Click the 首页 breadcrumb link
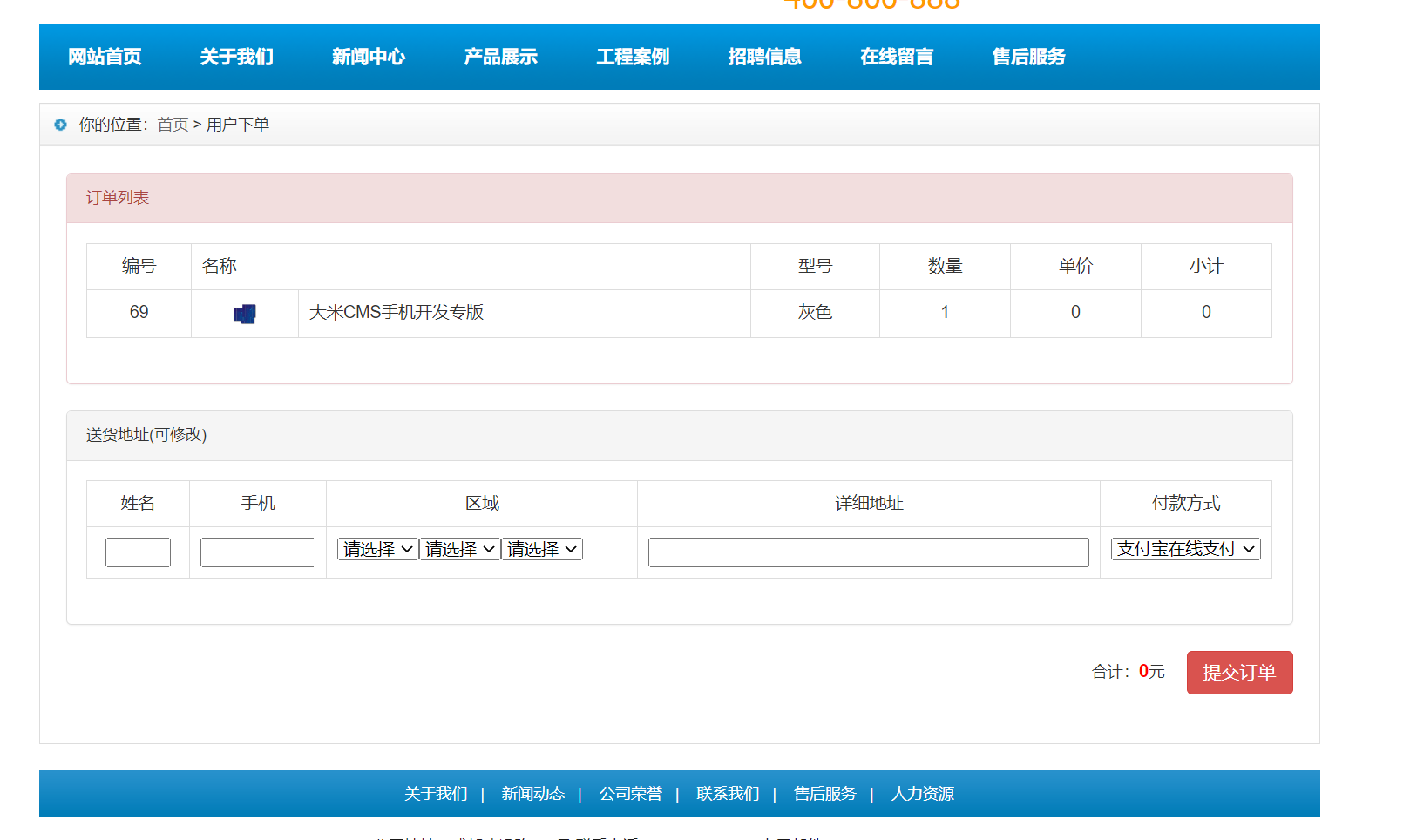The image size is (1410, 840). 173,124
